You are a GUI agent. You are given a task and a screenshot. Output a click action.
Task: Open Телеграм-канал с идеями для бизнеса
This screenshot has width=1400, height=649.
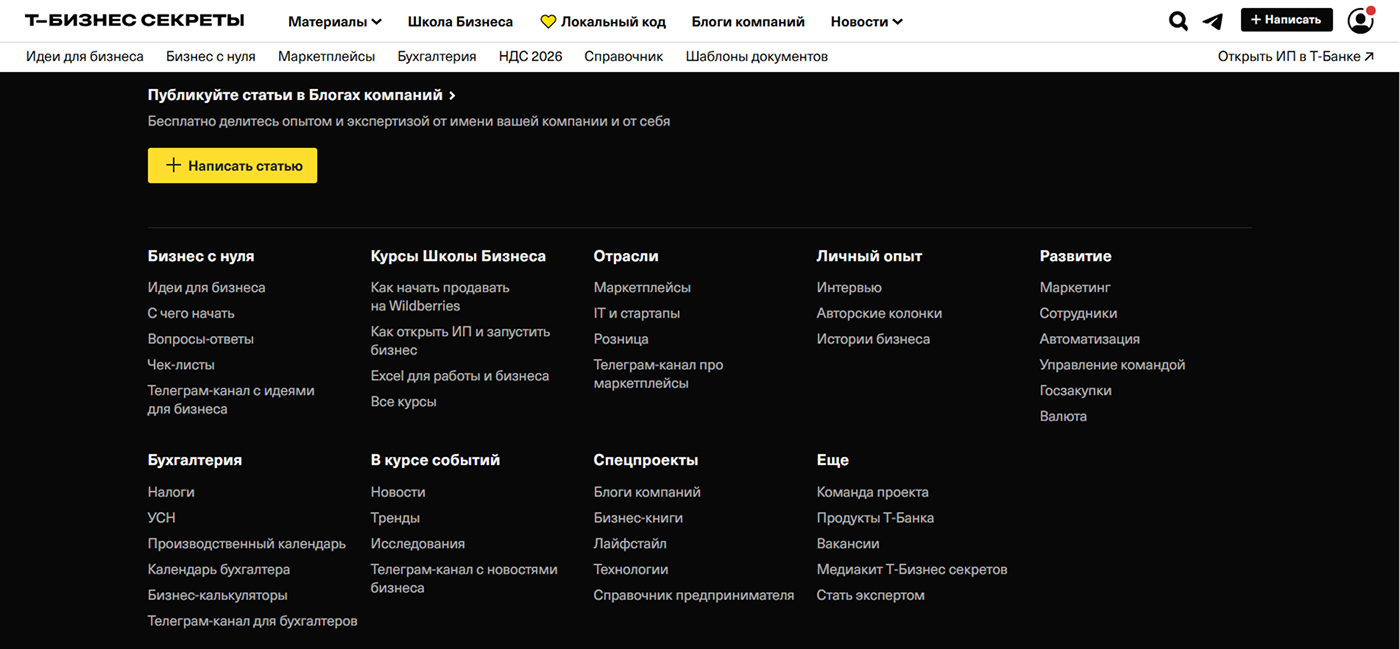pos(231,400)
